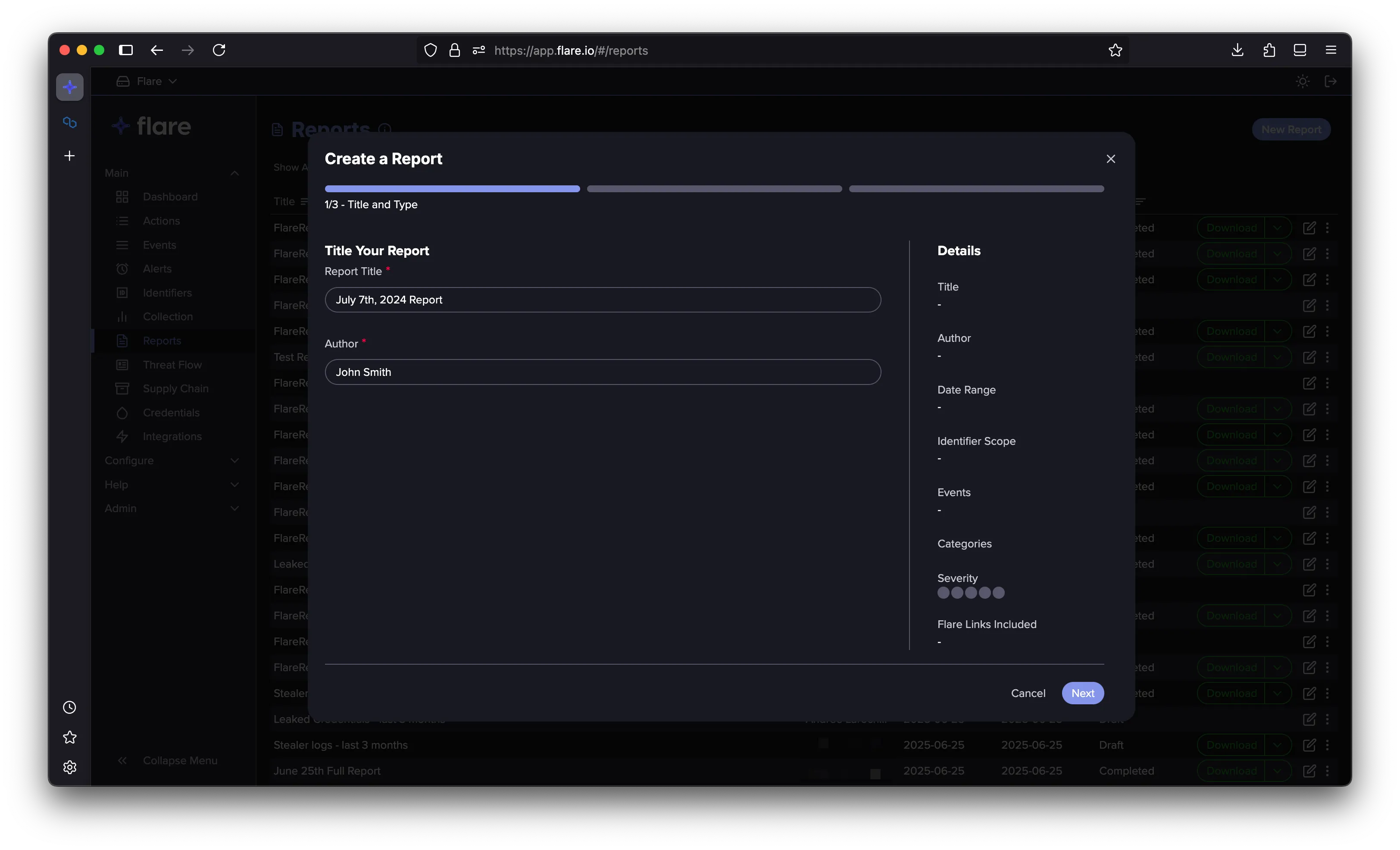Open Supply Chain in the sidebar

(175, 388)
